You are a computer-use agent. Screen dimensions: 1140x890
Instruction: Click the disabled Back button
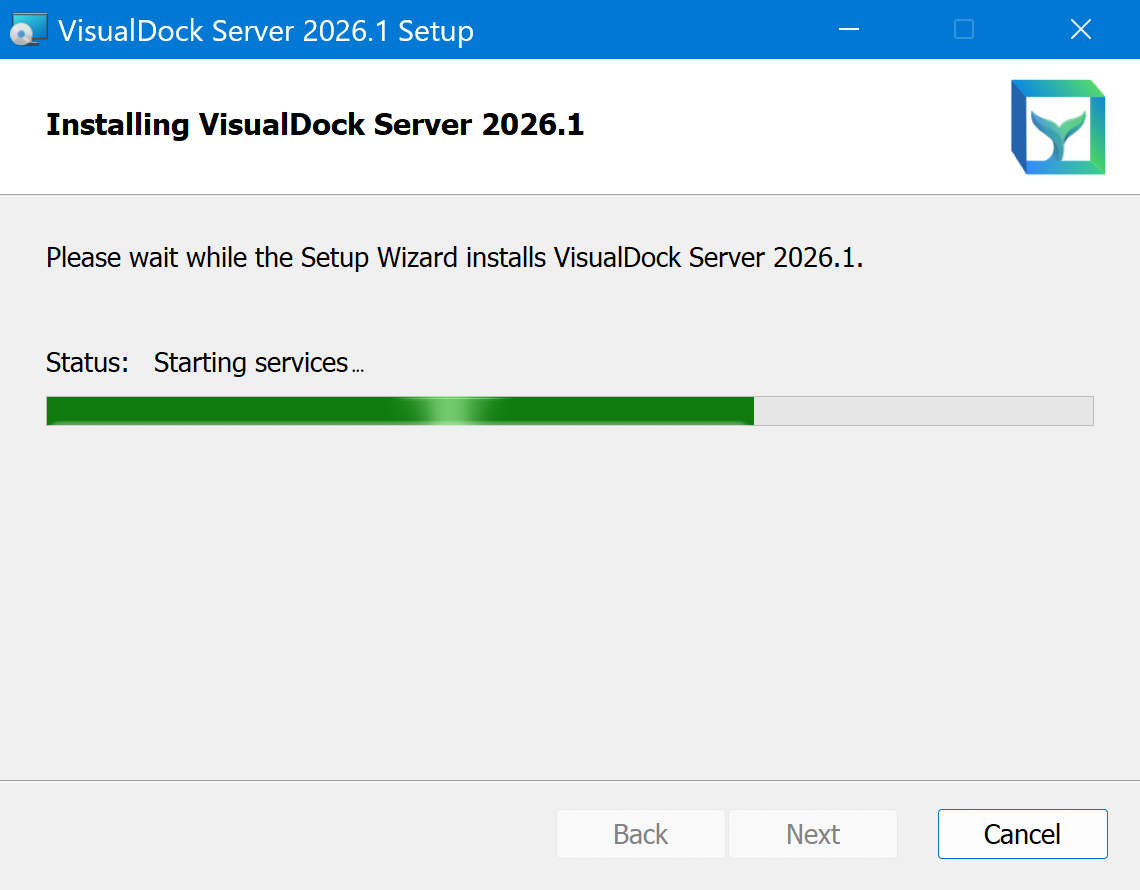pyautogui.click(x=640, y=834)
